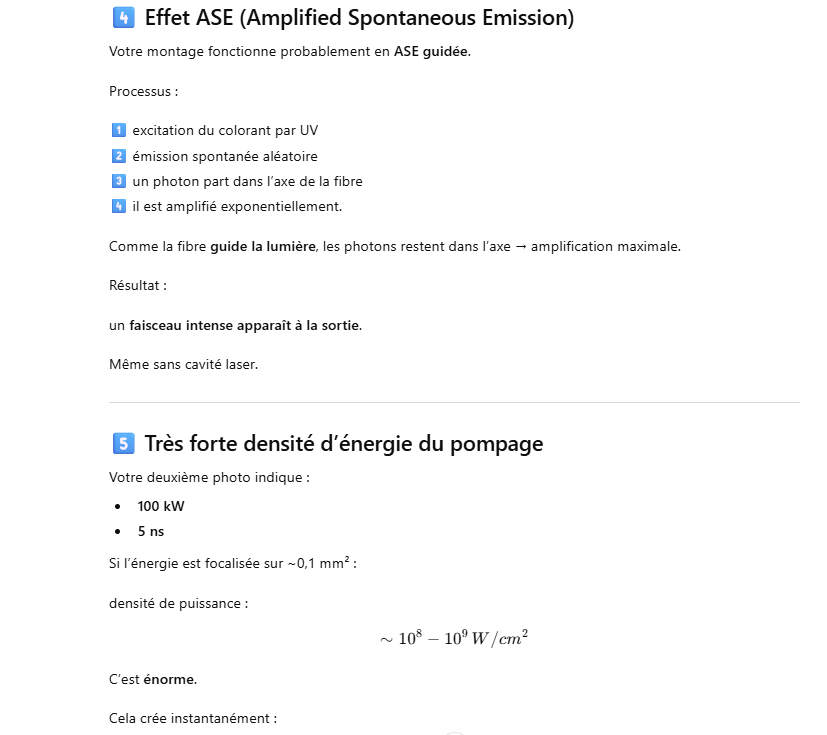Click the line Cela crée instantanément
This screenshot has height=735, width=827.
192,718
